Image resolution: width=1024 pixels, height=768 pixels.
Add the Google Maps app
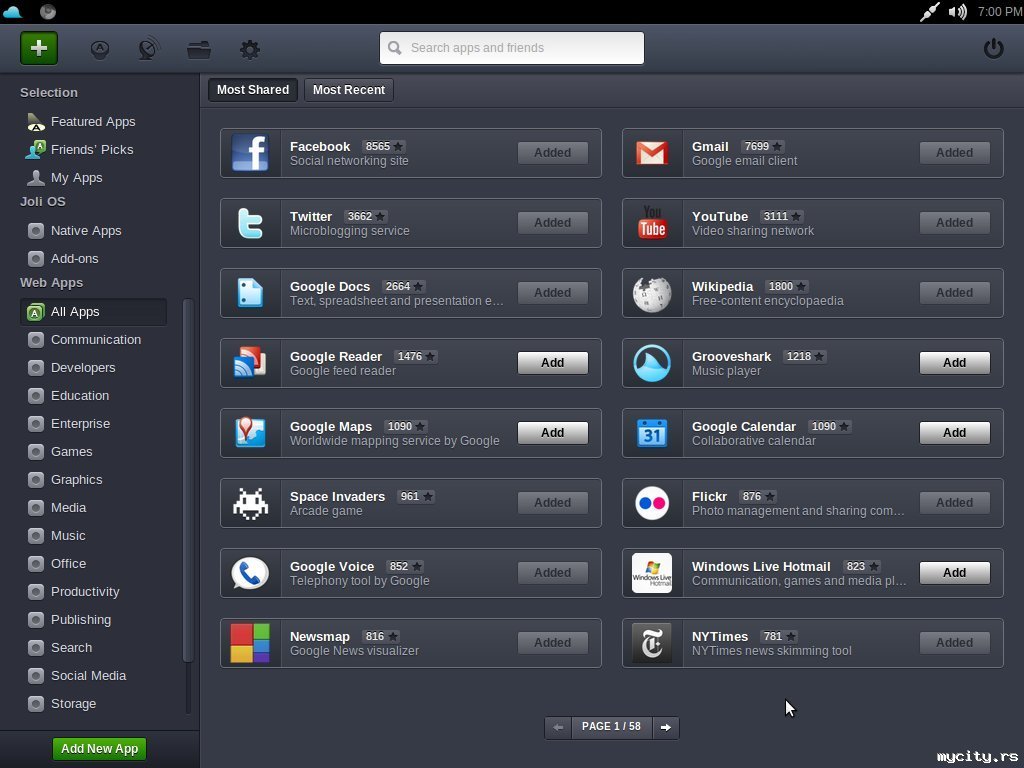point(552,432)
